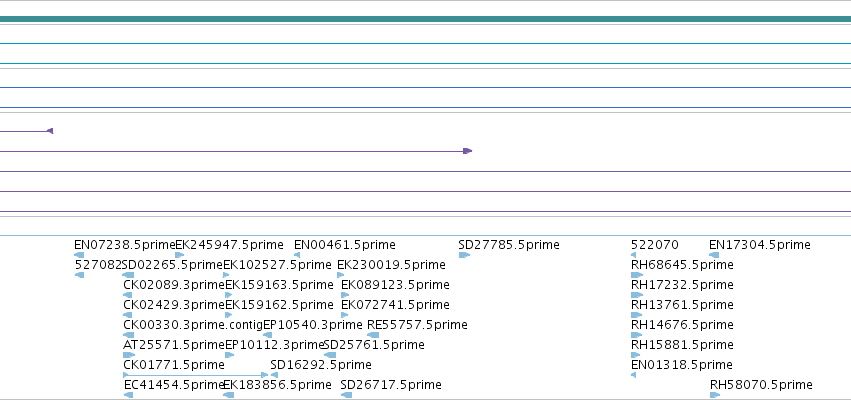Select the EK245947.5prime EST label
Screen dimensions: 851x400
click(x=230, y=245)
